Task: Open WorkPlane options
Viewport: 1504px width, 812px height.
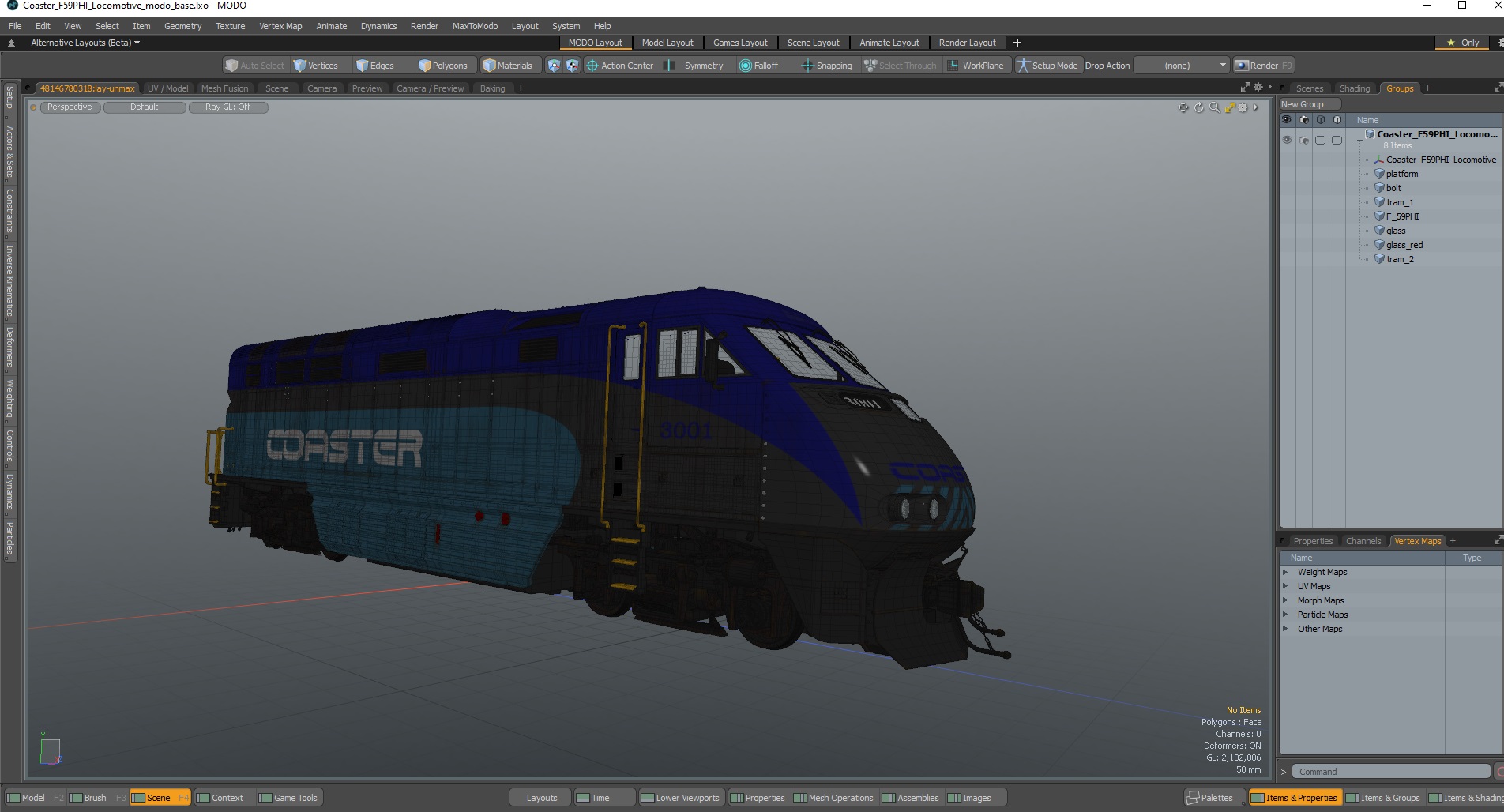Action: coord(976,66)
